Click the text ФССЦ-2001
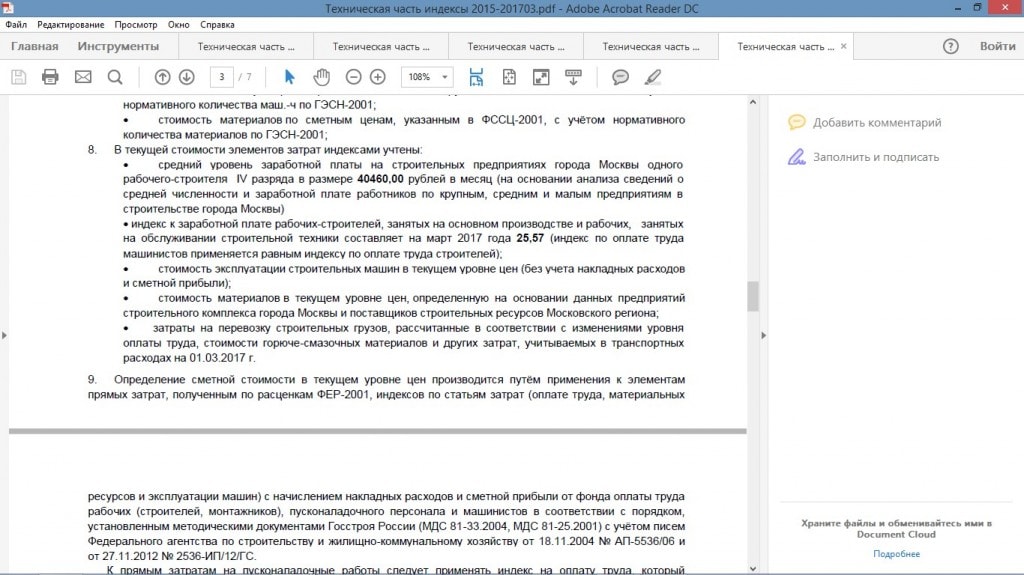 pyautogui.click(x=513, y=120)
